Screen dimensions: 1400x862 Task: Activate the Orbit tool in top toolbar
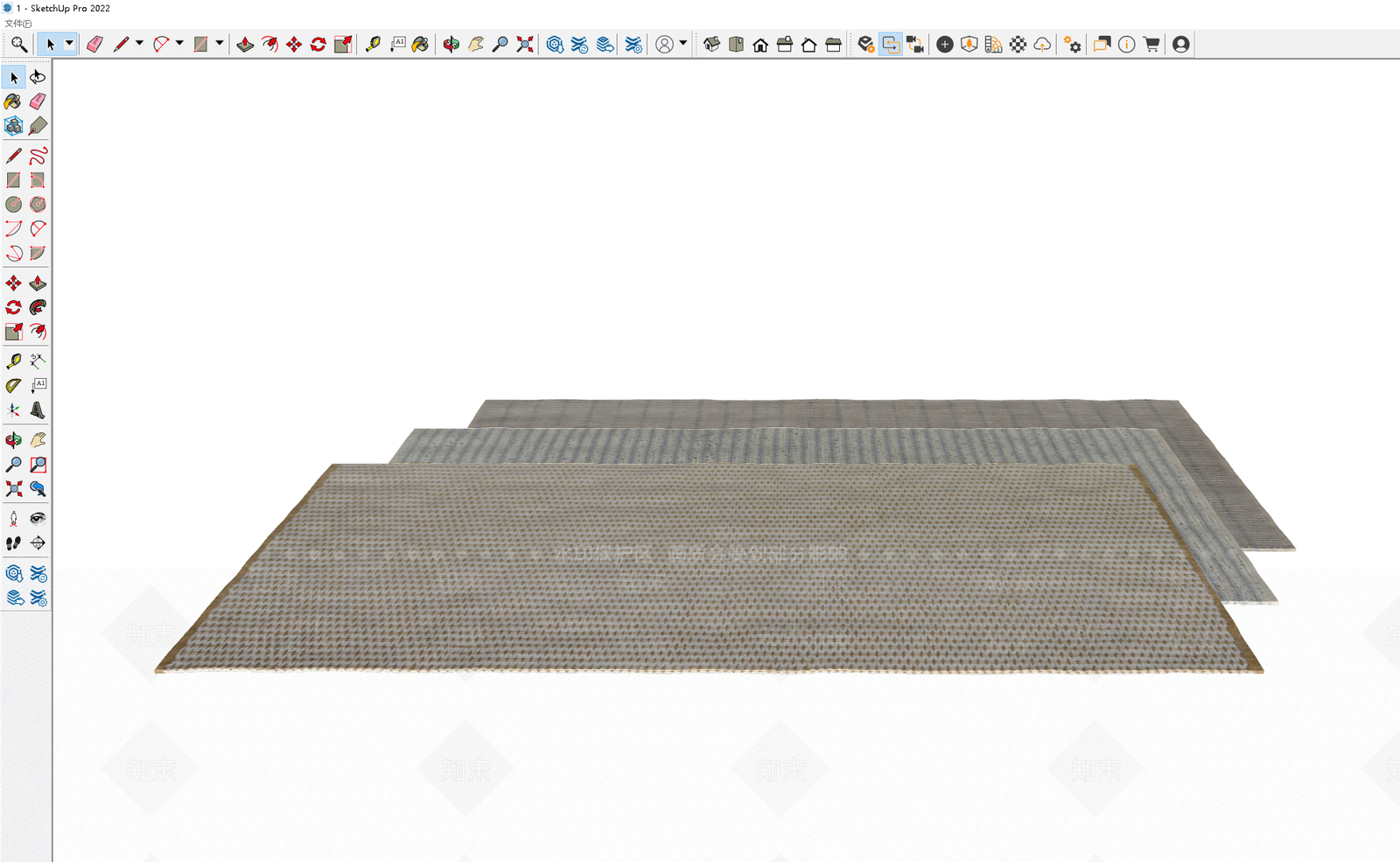pos(451,44)
